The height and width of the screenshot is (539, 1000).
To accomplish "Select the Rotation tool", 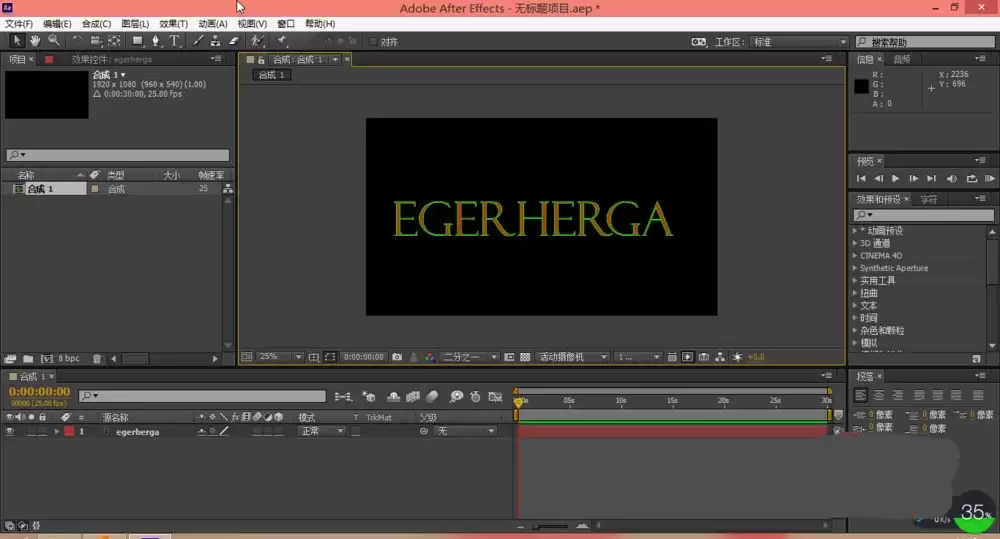I will [77, 41].
